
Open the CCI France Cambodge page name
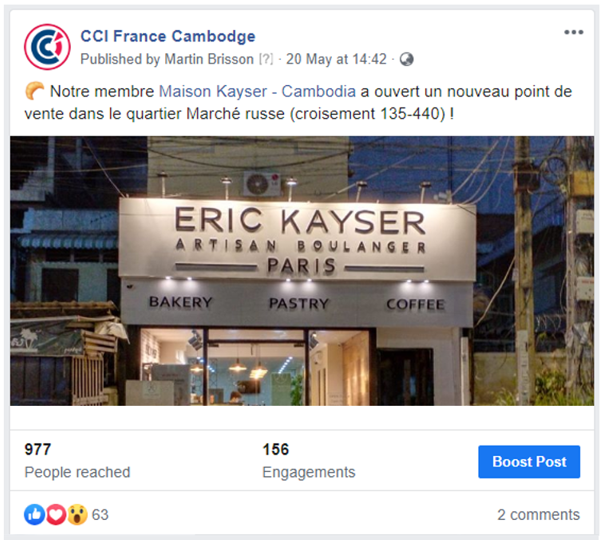point(167,36)
